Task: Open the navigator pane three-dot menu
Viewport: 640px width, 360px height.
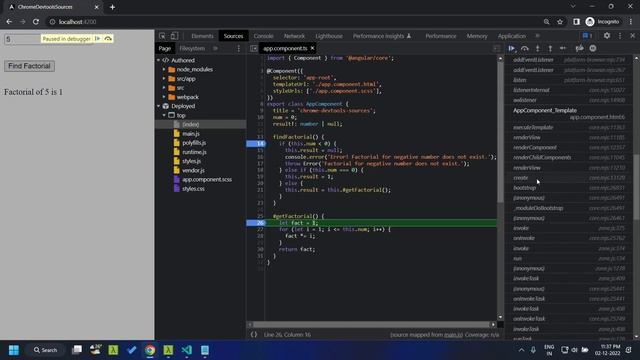Action: pyautogui.click(x=239, y=49)
